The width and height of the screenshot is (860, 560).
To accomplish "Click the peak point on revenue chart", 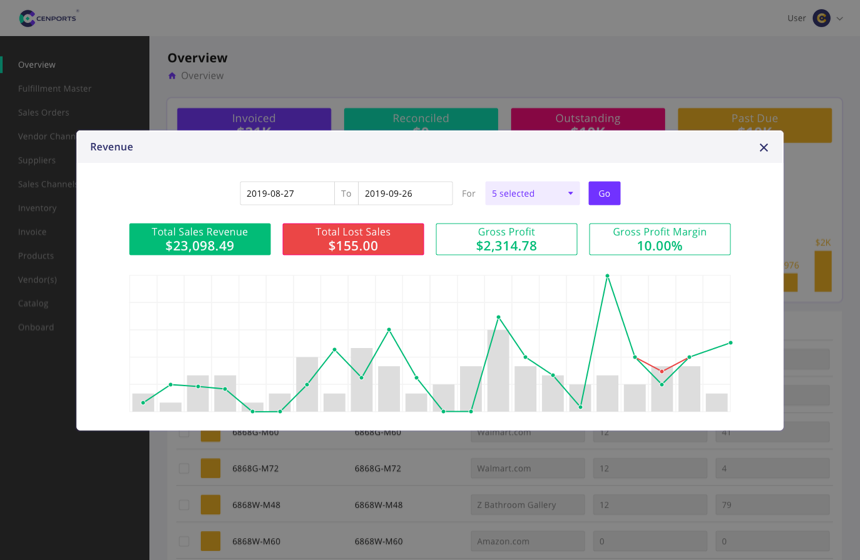I will [607, 276].
